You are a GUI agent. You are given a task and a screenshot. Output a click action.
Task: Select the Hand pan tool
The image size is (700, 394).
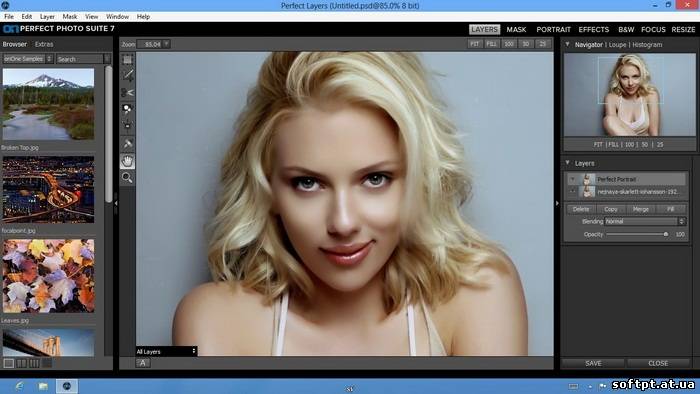pos(128,161)
